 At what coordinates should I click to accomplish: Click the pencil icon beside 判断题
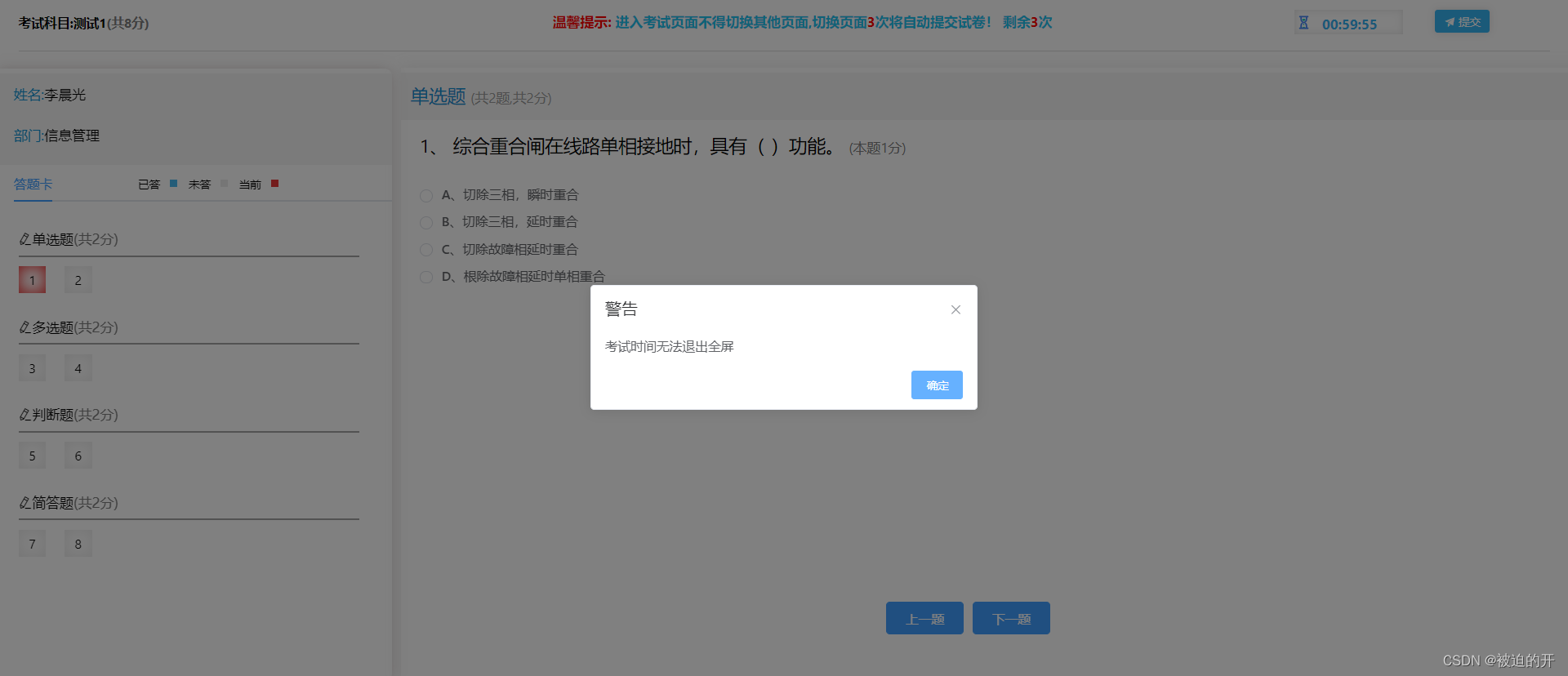tap(24, 415)
